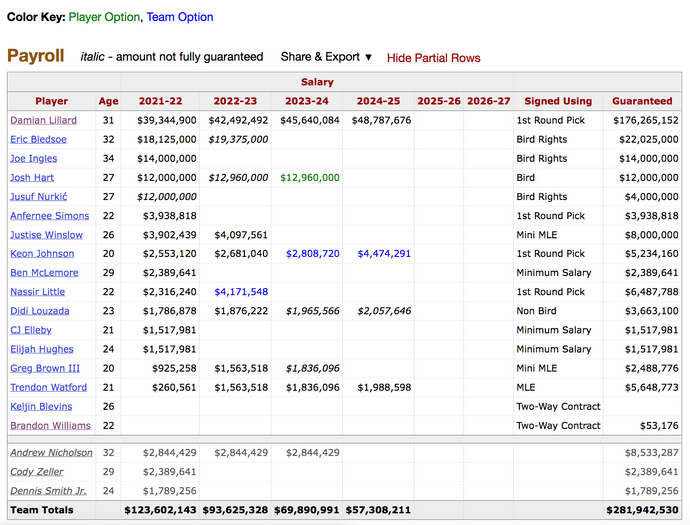Click the Team Totals row label
Viewport: 690px width, 525px height.
[x=42, y=510]
